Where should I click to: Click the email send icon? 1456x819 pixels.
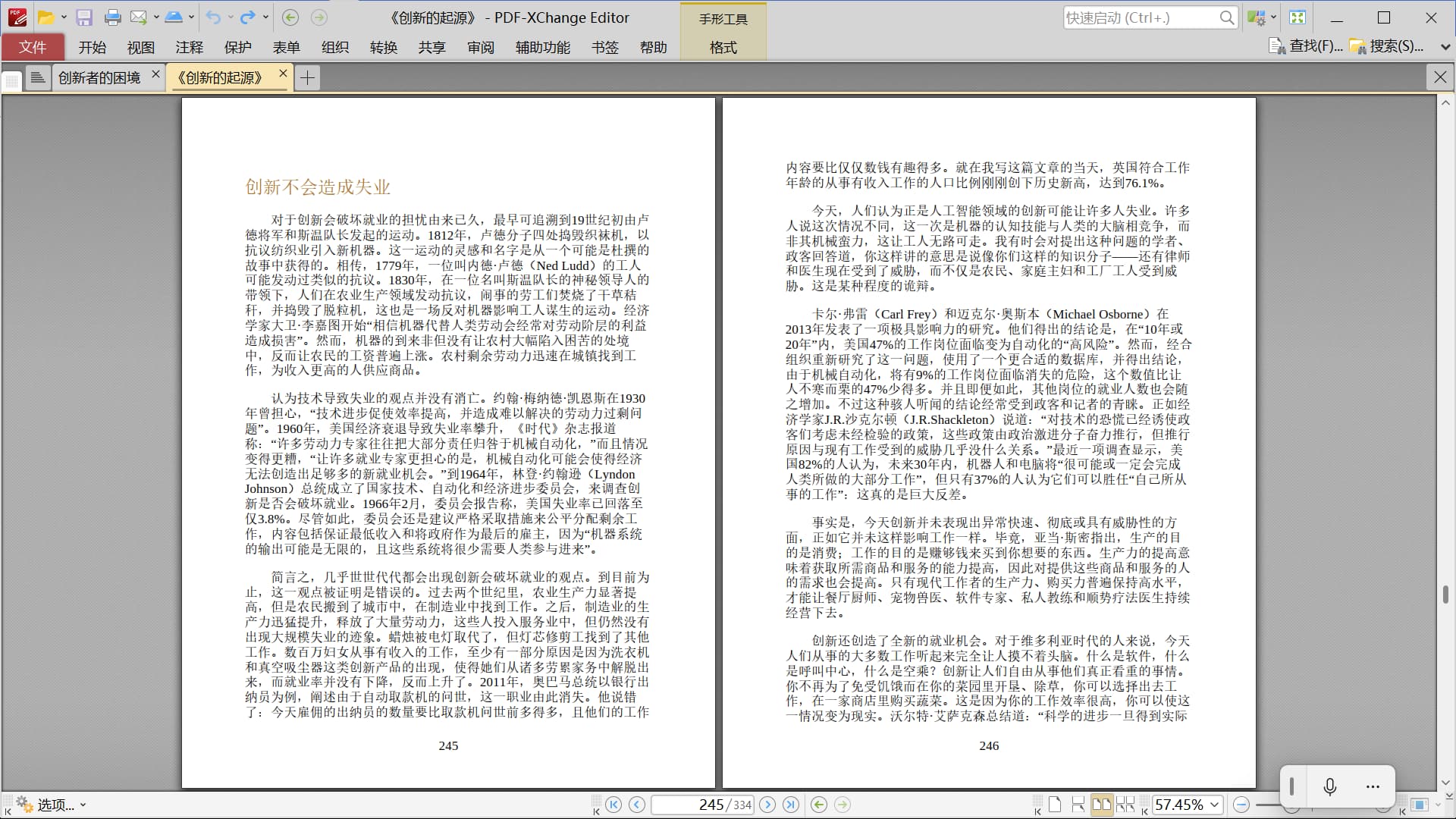(x=138, y=17)
